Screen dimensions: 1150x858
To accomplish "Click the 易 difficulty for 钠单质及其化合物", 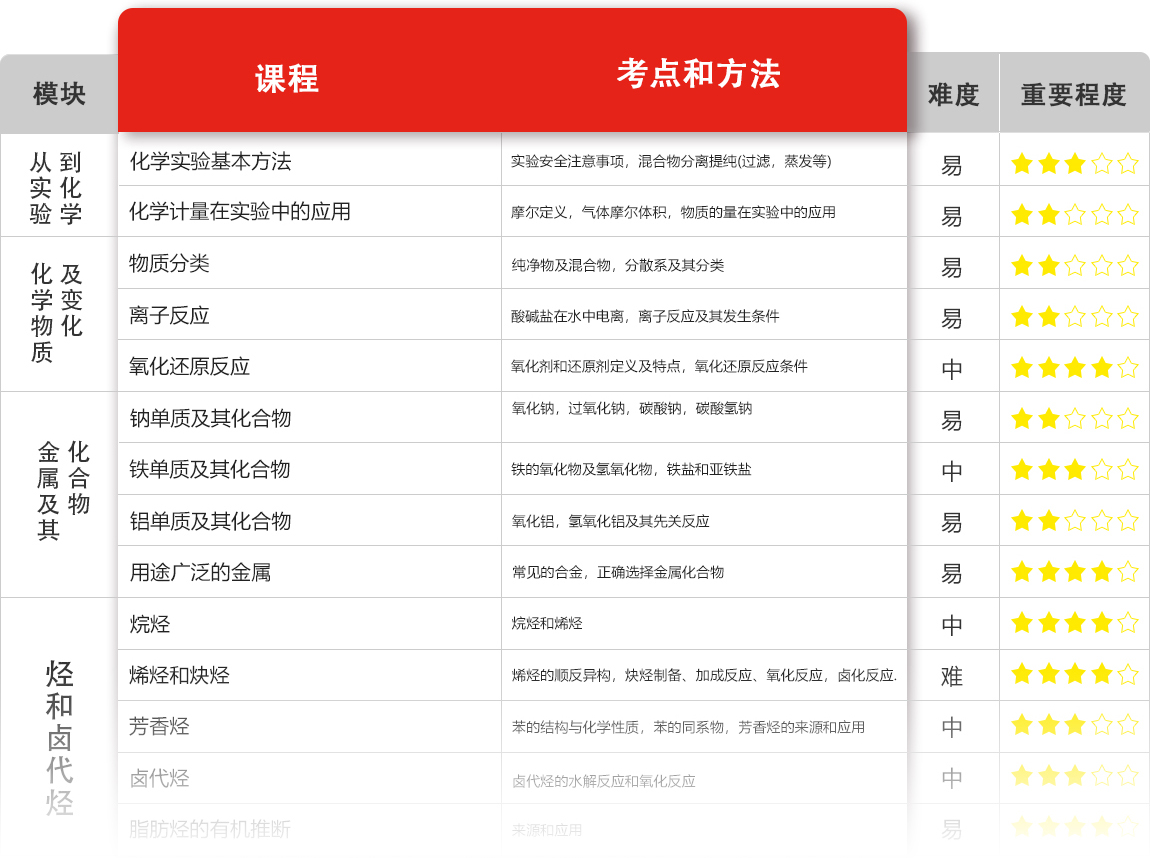I will pos(952,421).
